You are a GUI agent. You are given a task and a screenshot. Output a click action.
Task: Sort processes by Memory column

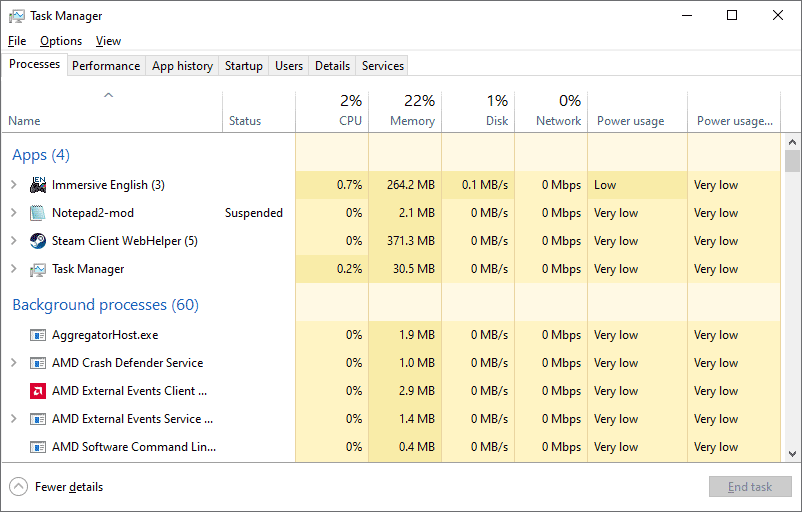click(405, 112)
